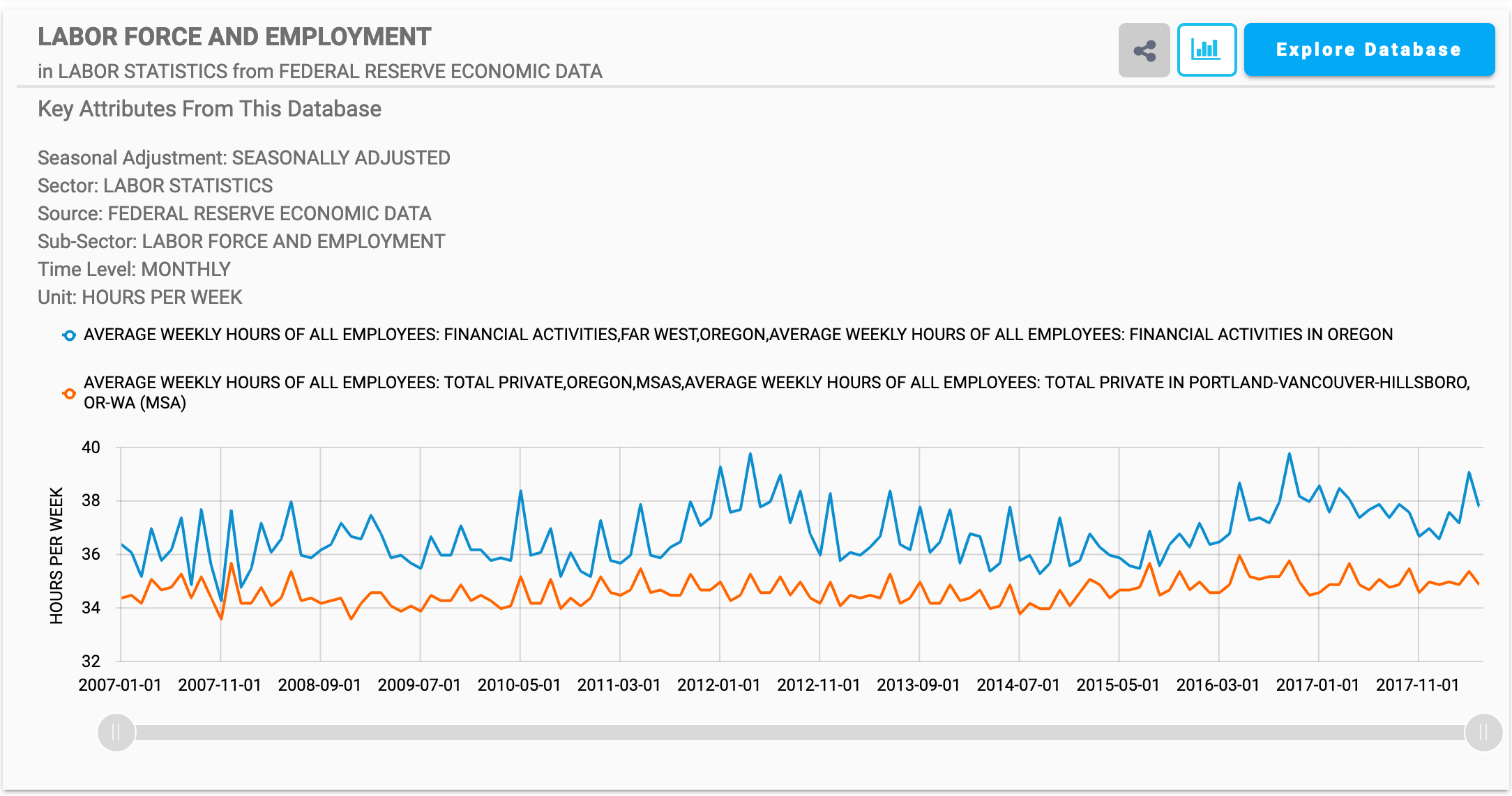
Task: Click 'Unit: HOURS PER WEEK' text
Action: (x=140, y=297)
